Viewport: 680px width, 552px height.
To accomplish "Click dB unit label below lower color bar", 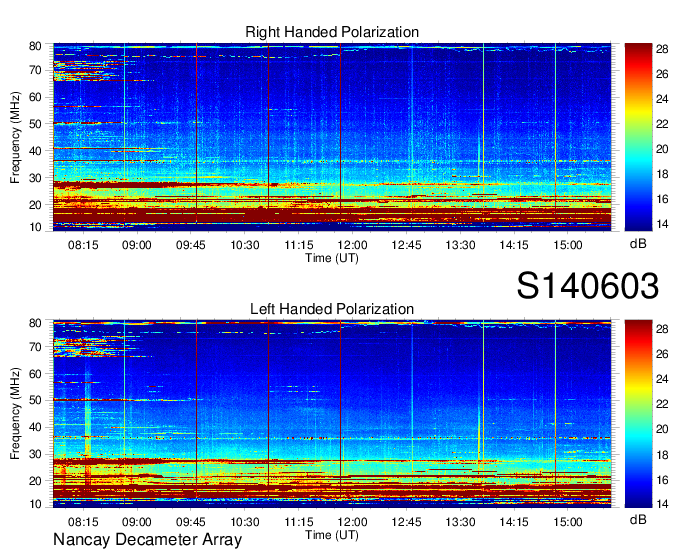I will point(638,519).
